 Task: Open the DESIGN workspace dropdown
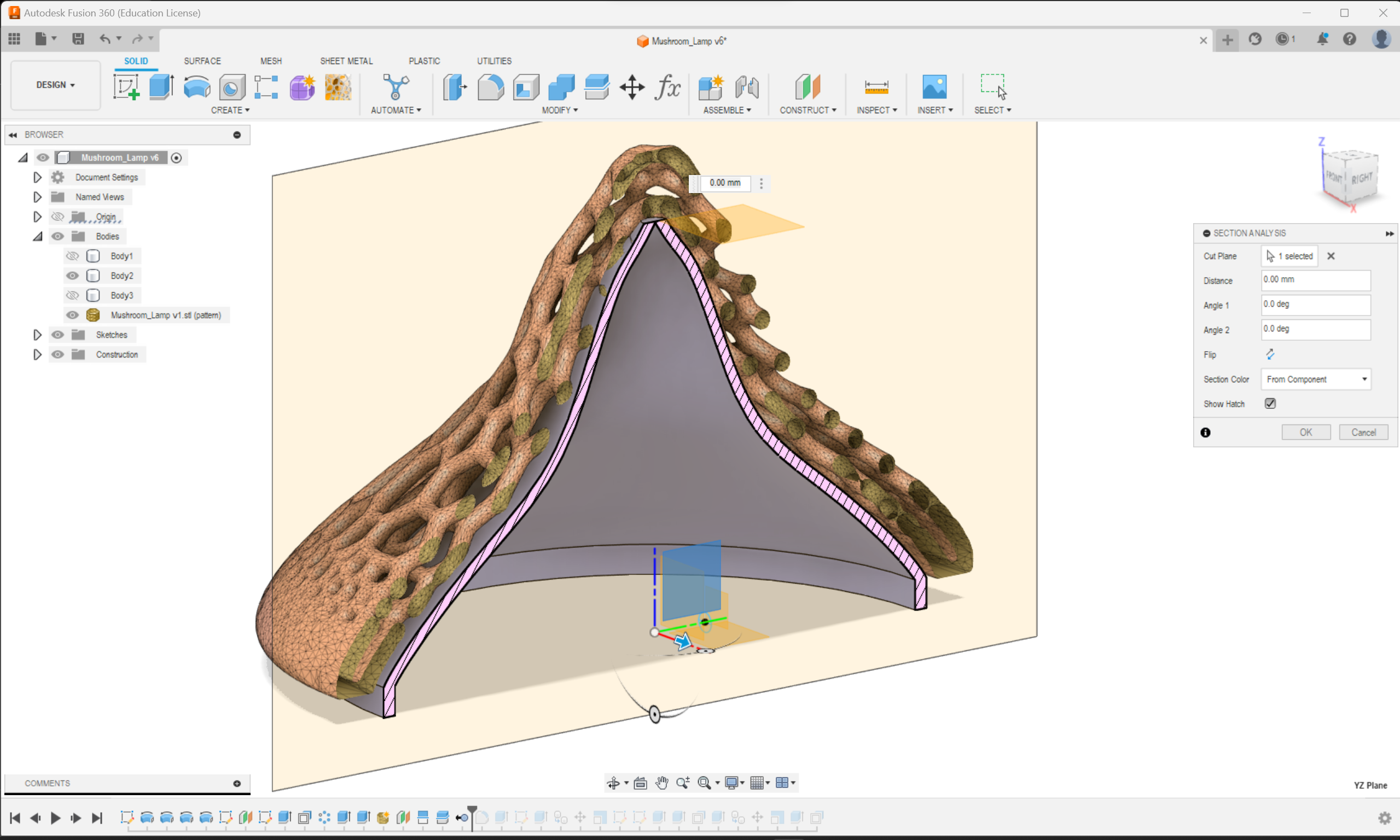(55, 85)
